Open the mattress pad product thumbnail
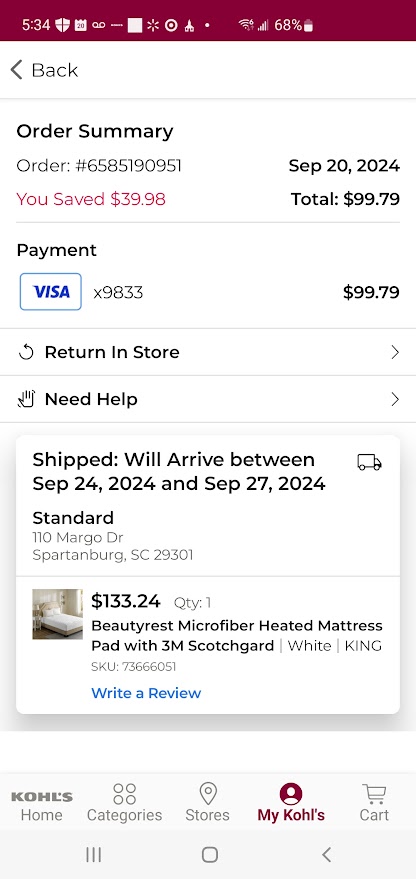 pos(57,614)
